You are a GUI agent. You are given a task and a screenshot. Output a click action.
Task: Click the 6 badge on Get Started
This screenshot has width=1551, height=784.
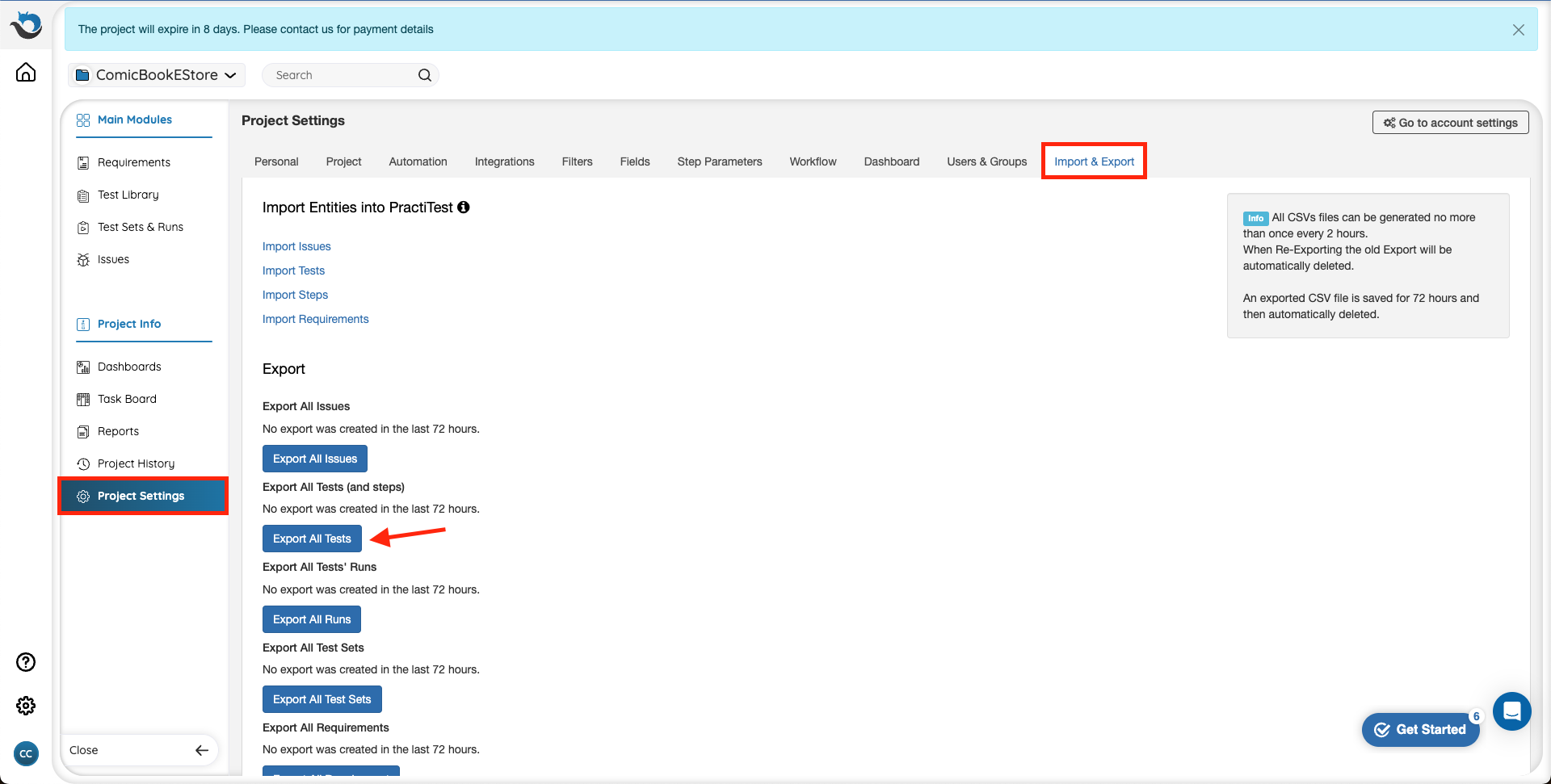tap(1477, 716)
